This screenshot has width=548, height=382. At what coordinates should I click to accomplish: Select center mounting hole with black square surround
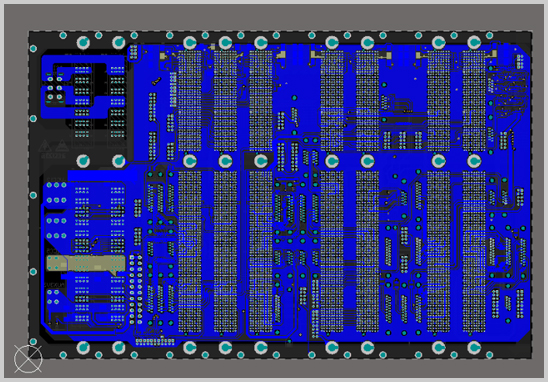click(x=261, y=161)
